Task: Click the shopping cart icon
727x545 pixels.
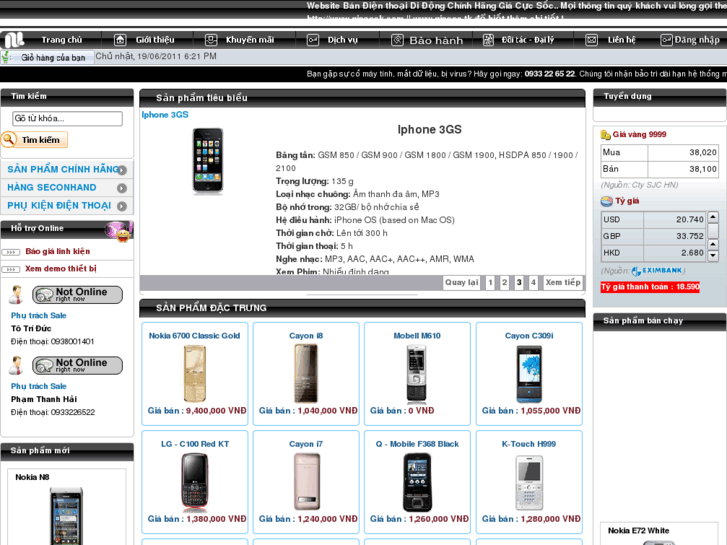Action: (x=6, y=57)
